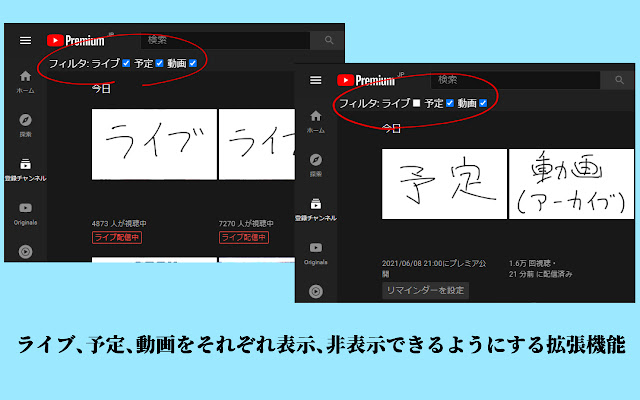Click リマインダーを設定 button
The image size is (640, 400).
click(425, 291)
